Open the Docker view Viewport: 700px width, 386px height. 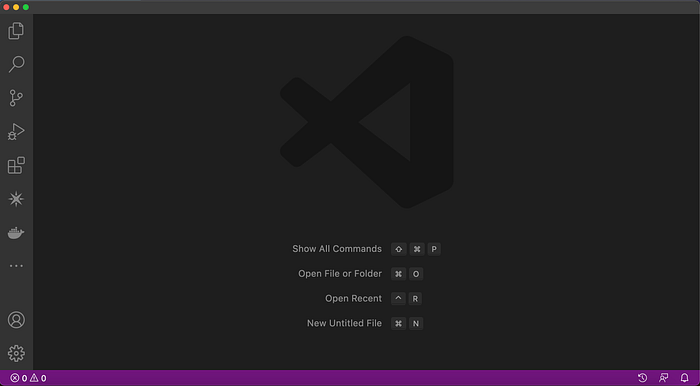[x=16, y=232]
